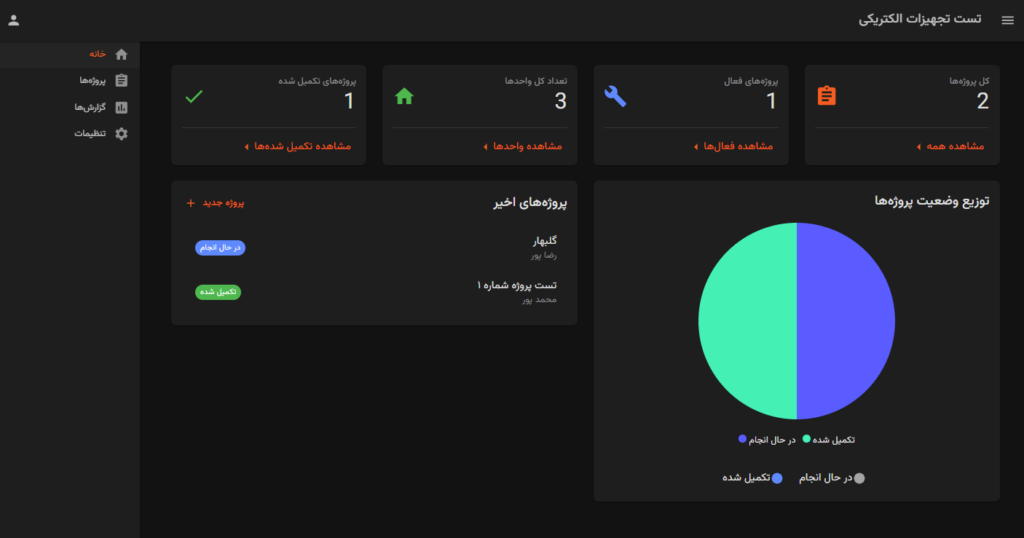
Task: Click the گزارش‌ها bar chart icon in the sidebar
Action: (x=122, y=107)
